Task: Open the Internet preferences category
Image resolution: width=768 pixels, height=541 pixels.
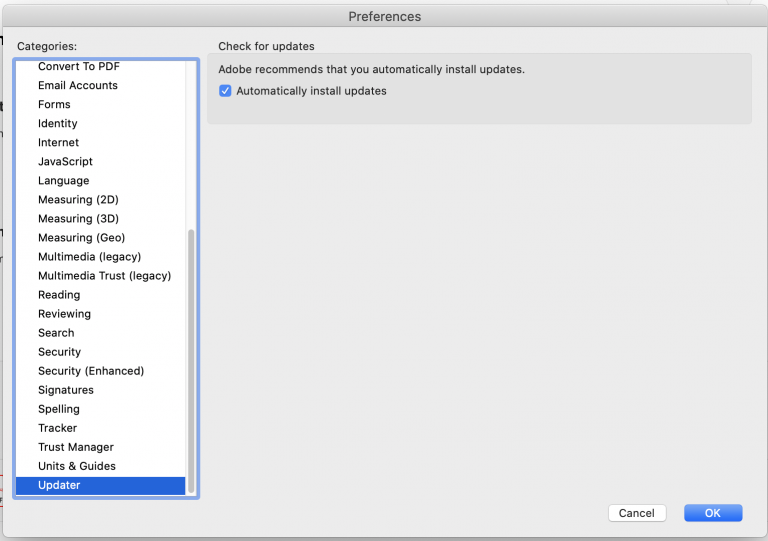Action: click(x=58, y=142)
